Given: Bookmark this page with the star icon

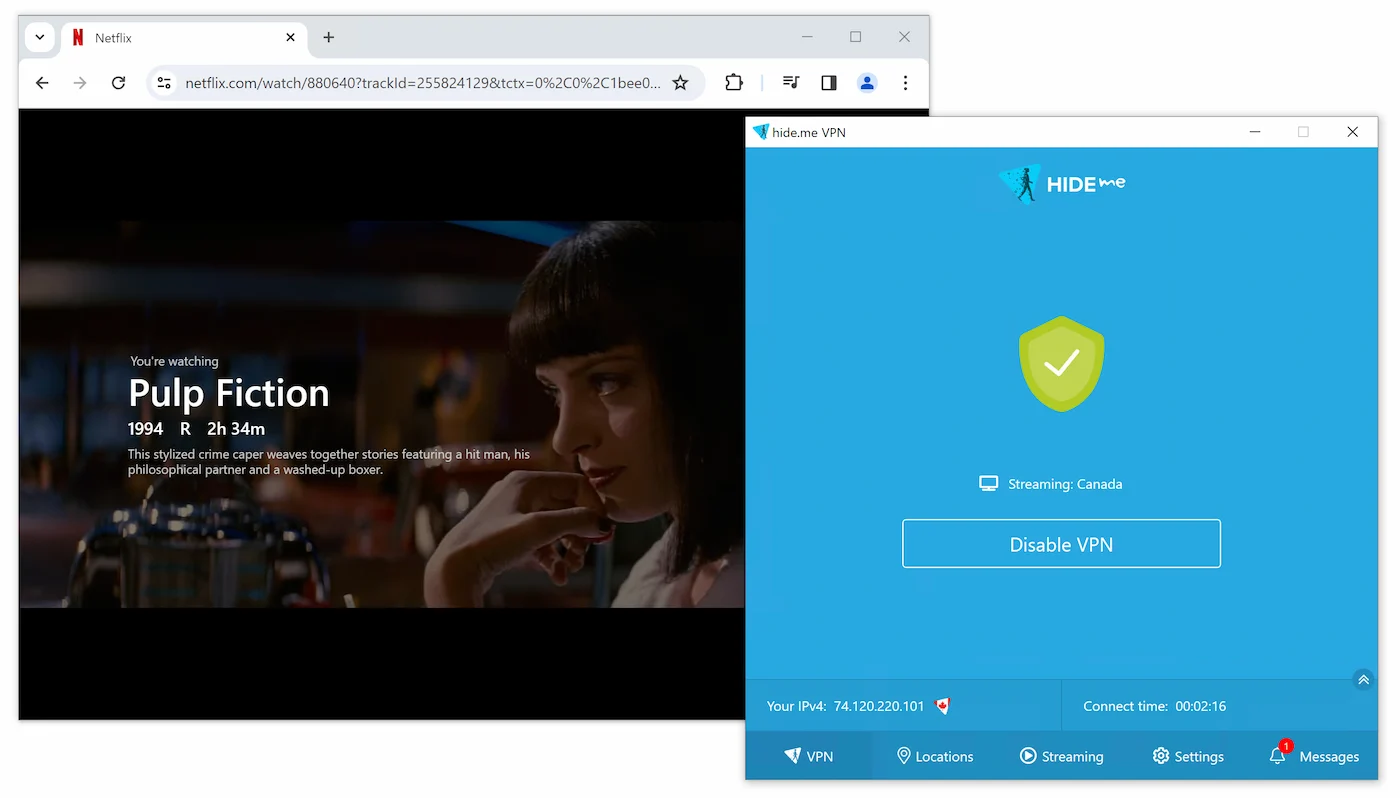Looking at the screenshot, I should 680,83.
